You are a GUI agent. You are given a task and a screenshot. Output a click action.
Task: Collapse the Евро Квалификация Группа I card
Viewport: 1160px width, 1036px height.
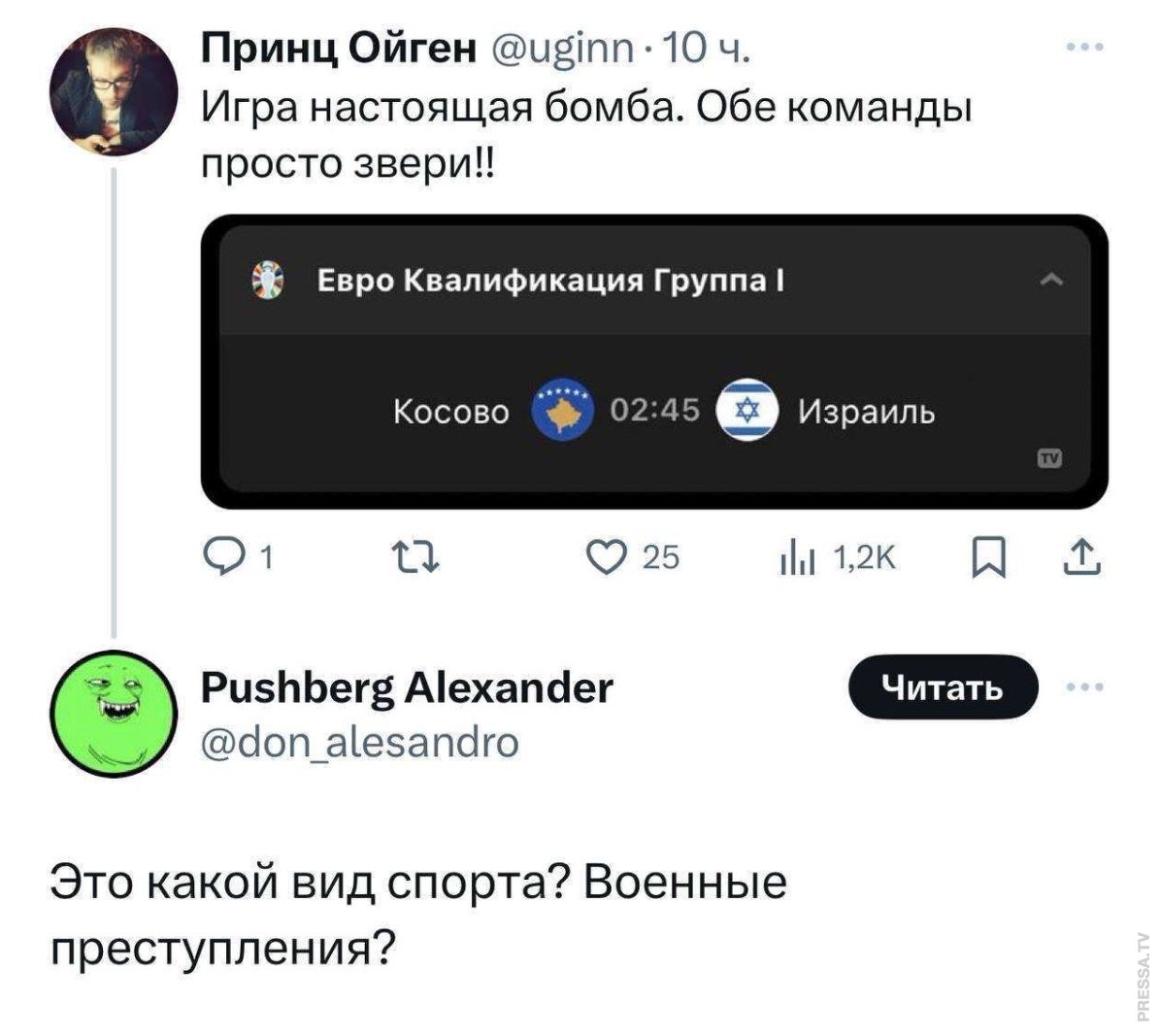[1050, 281]
